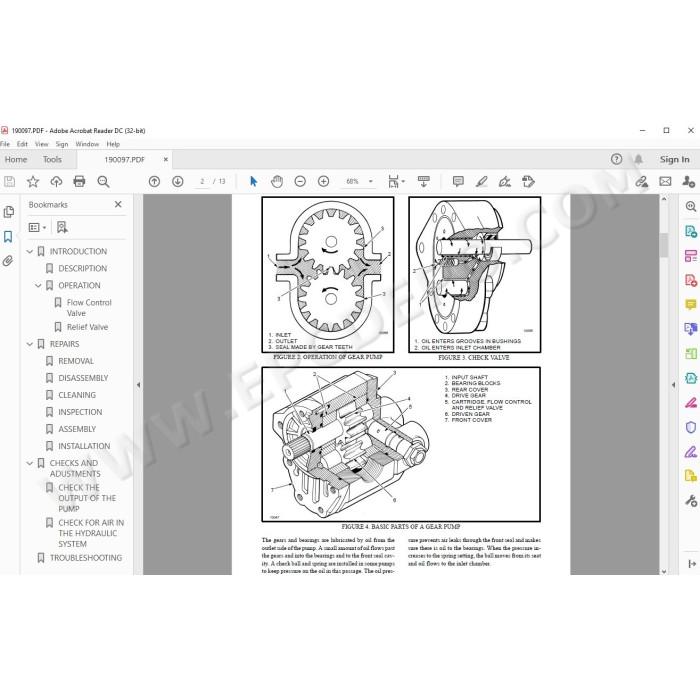Expand the tools pane arrow at bottom
Screen dimensions: 700x700
tap(692, 564)
